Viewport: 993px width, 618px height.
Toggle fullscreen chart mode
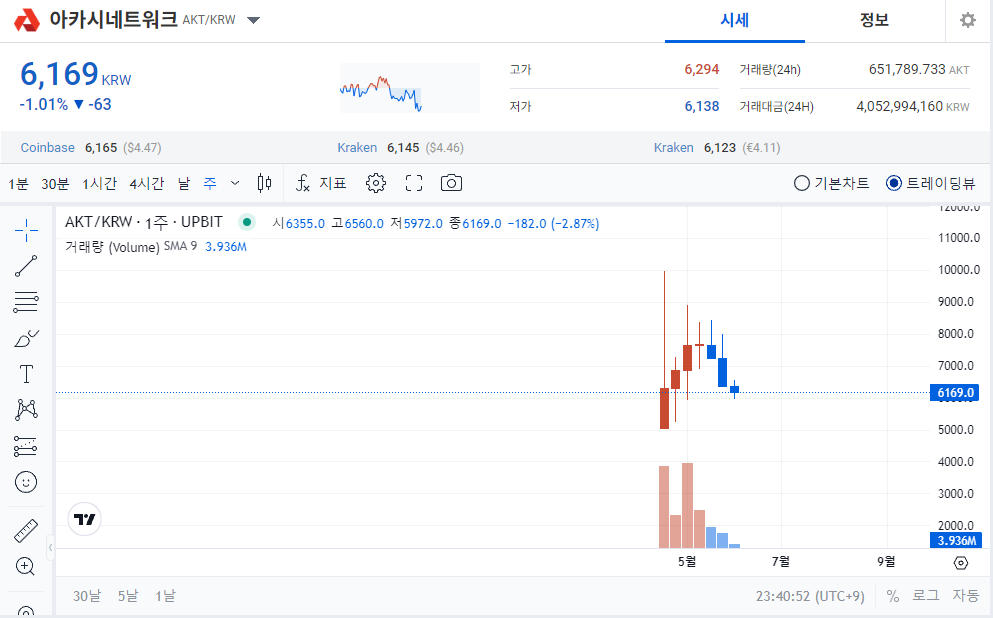(414, 184)
